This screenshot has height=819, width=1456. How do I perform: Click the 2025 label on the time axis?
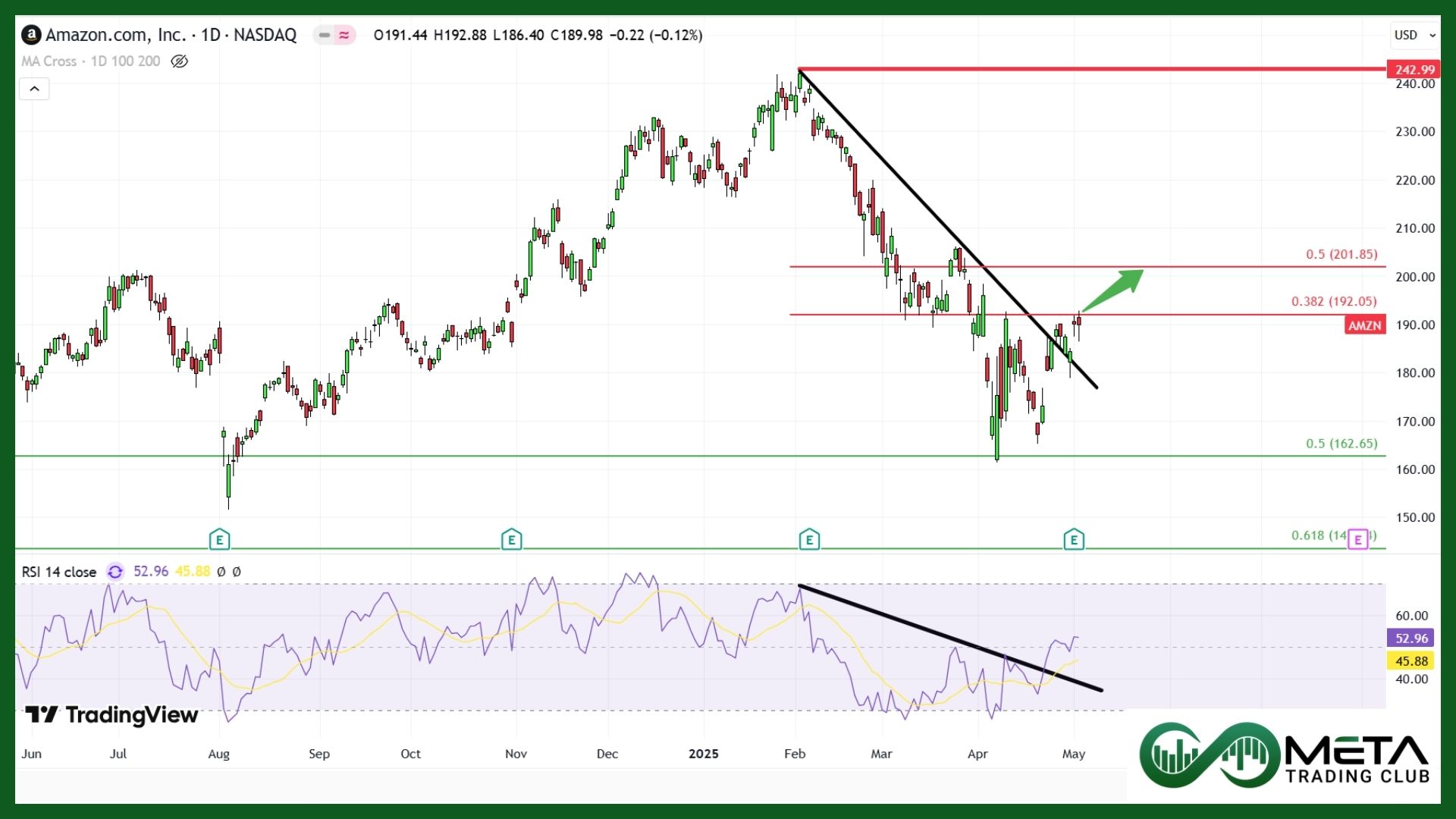click(703, 754)
